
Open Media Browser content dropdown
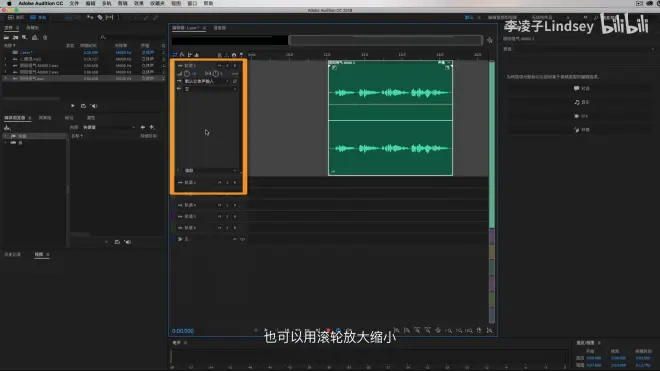[109, 127]
